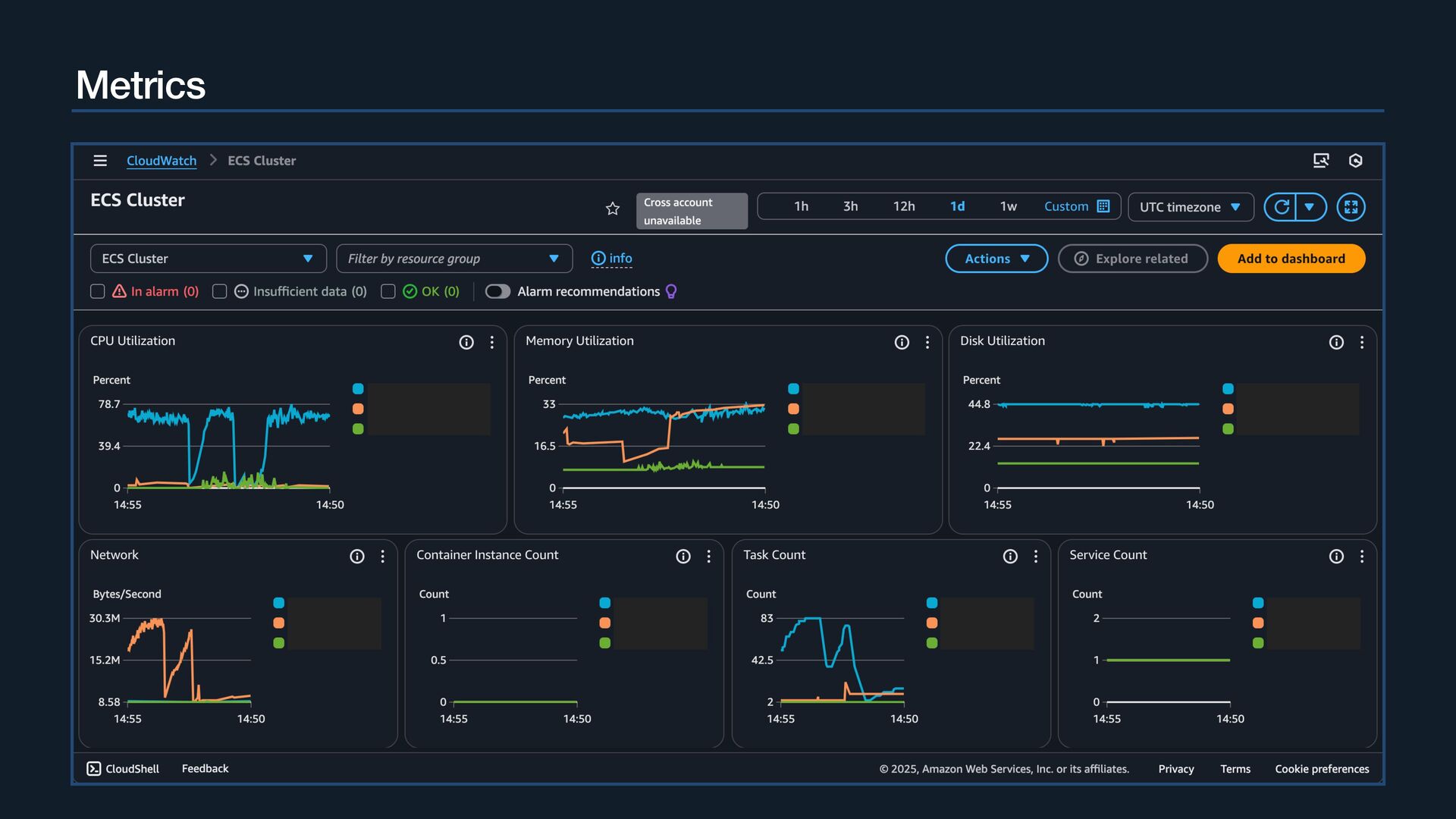
Task: Enter fullscreen mode with expand icon
Action: [1351, 207]
